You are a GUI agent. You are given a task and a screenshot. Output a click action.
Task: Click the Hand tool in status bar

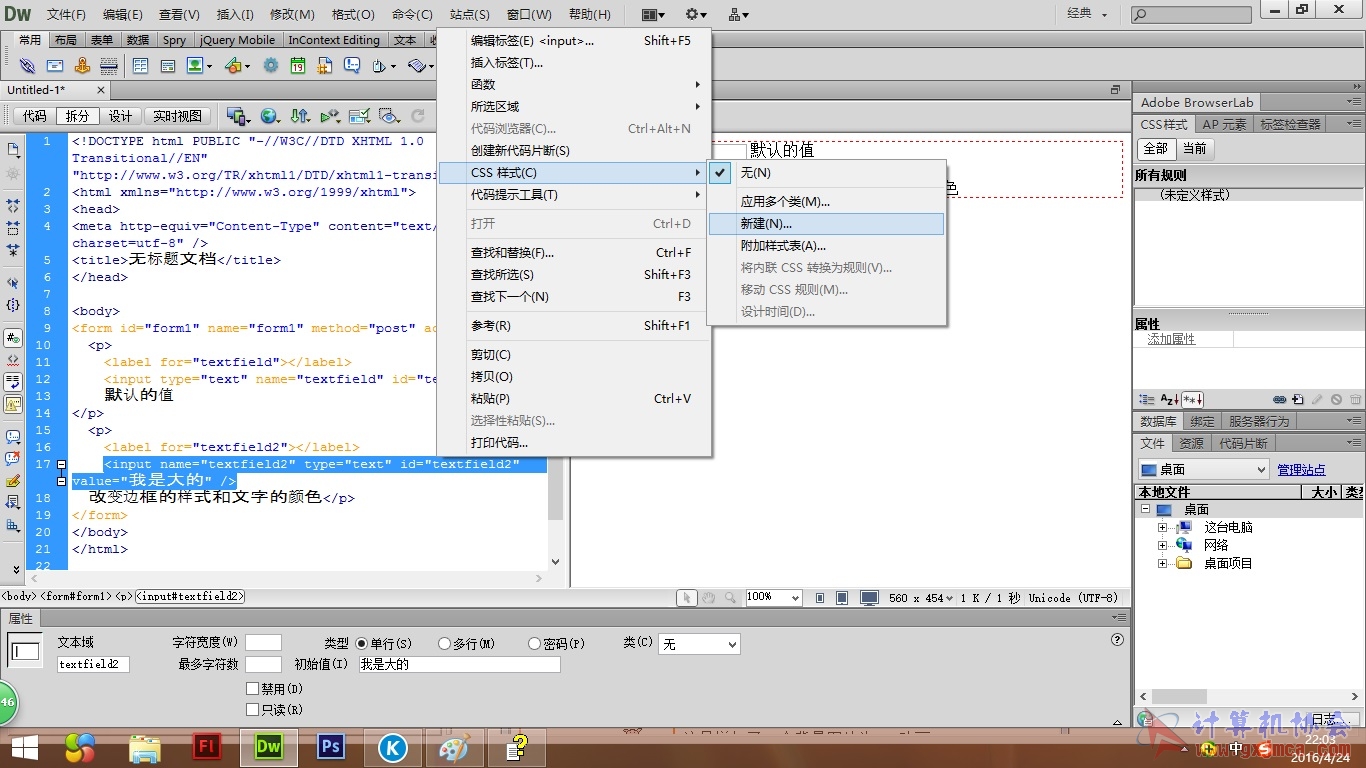point(708,597)
